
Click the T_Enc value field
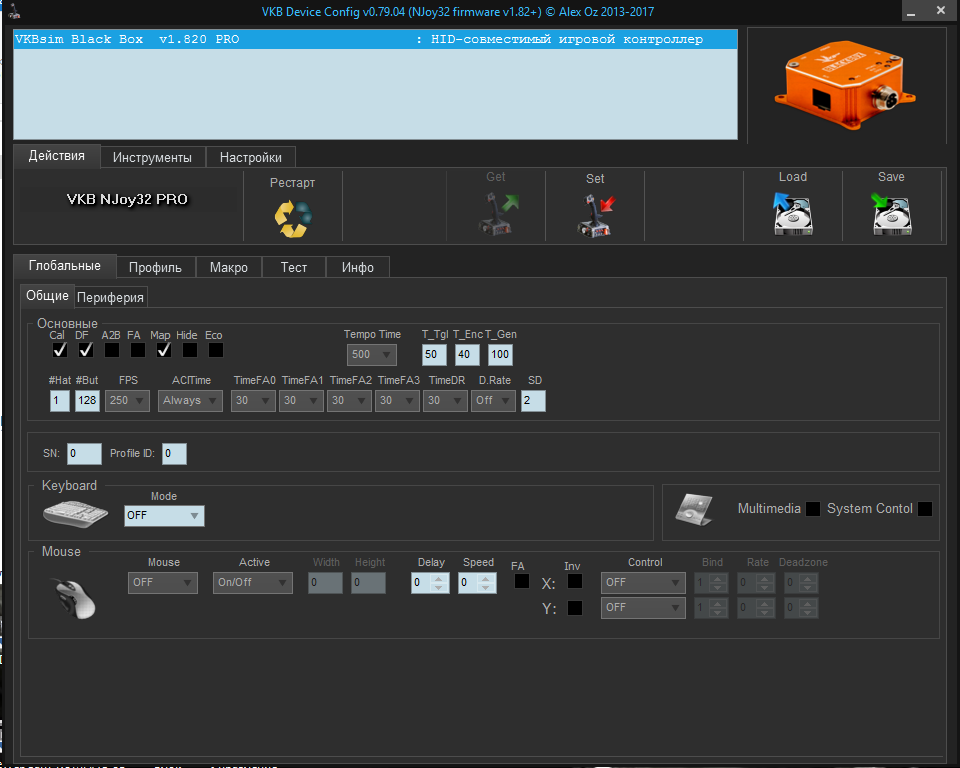[x=467, y=355]
